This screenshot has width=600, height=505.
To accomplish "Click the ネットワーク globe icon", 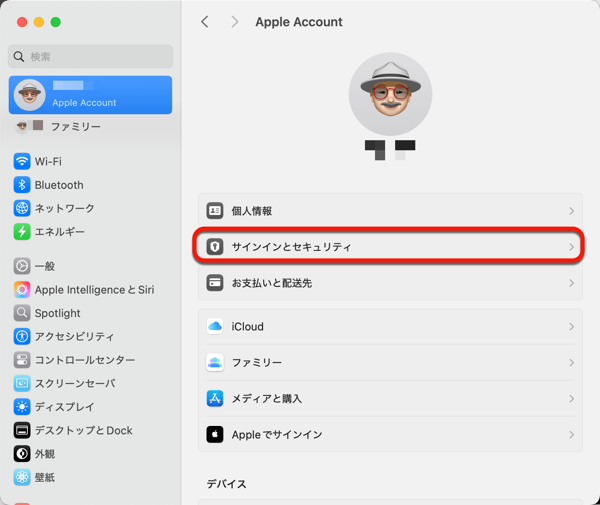I will click(x=22, y=208).
